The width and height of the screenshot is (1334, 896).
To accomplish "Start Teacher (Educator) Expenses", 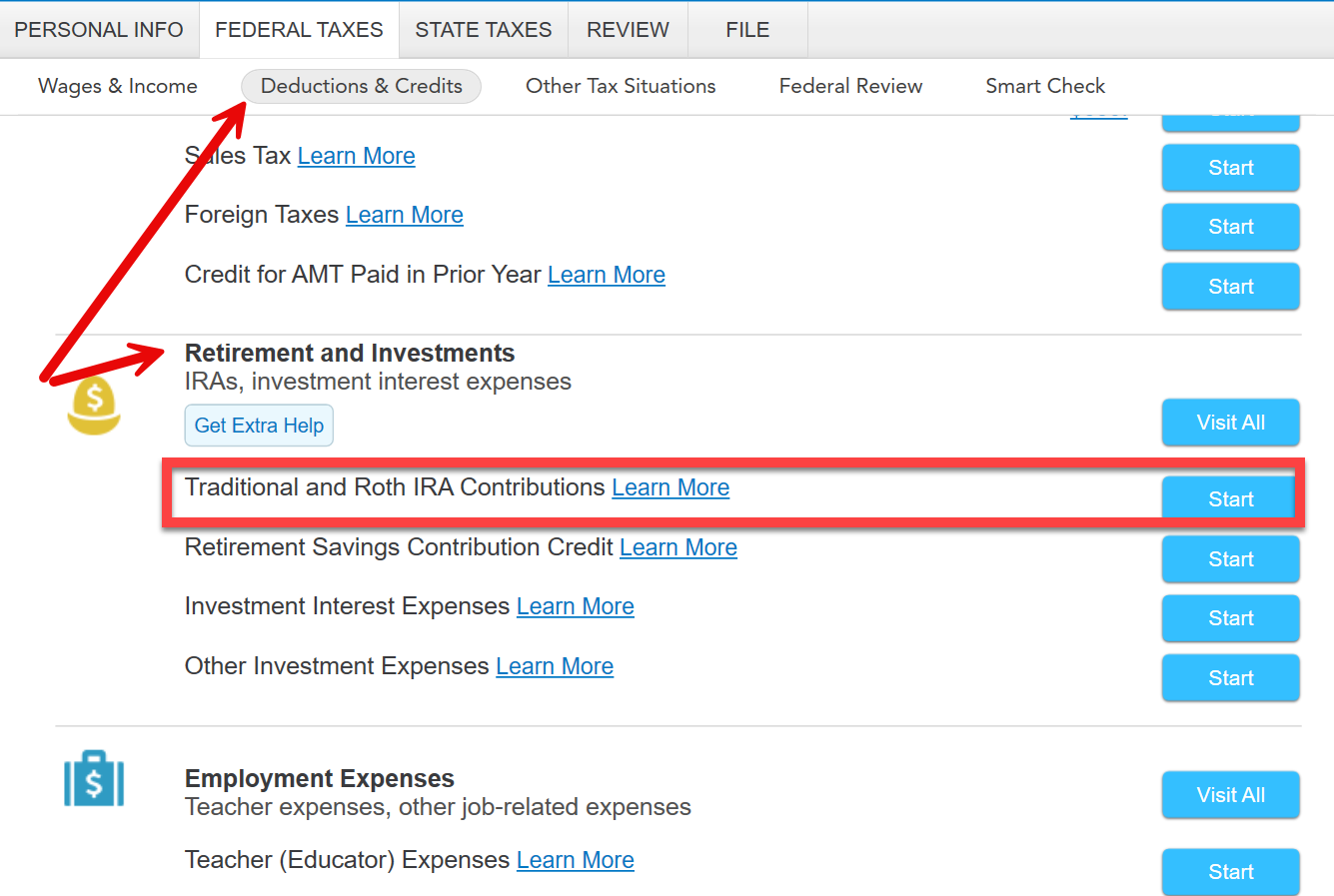I will point(1230,871).
